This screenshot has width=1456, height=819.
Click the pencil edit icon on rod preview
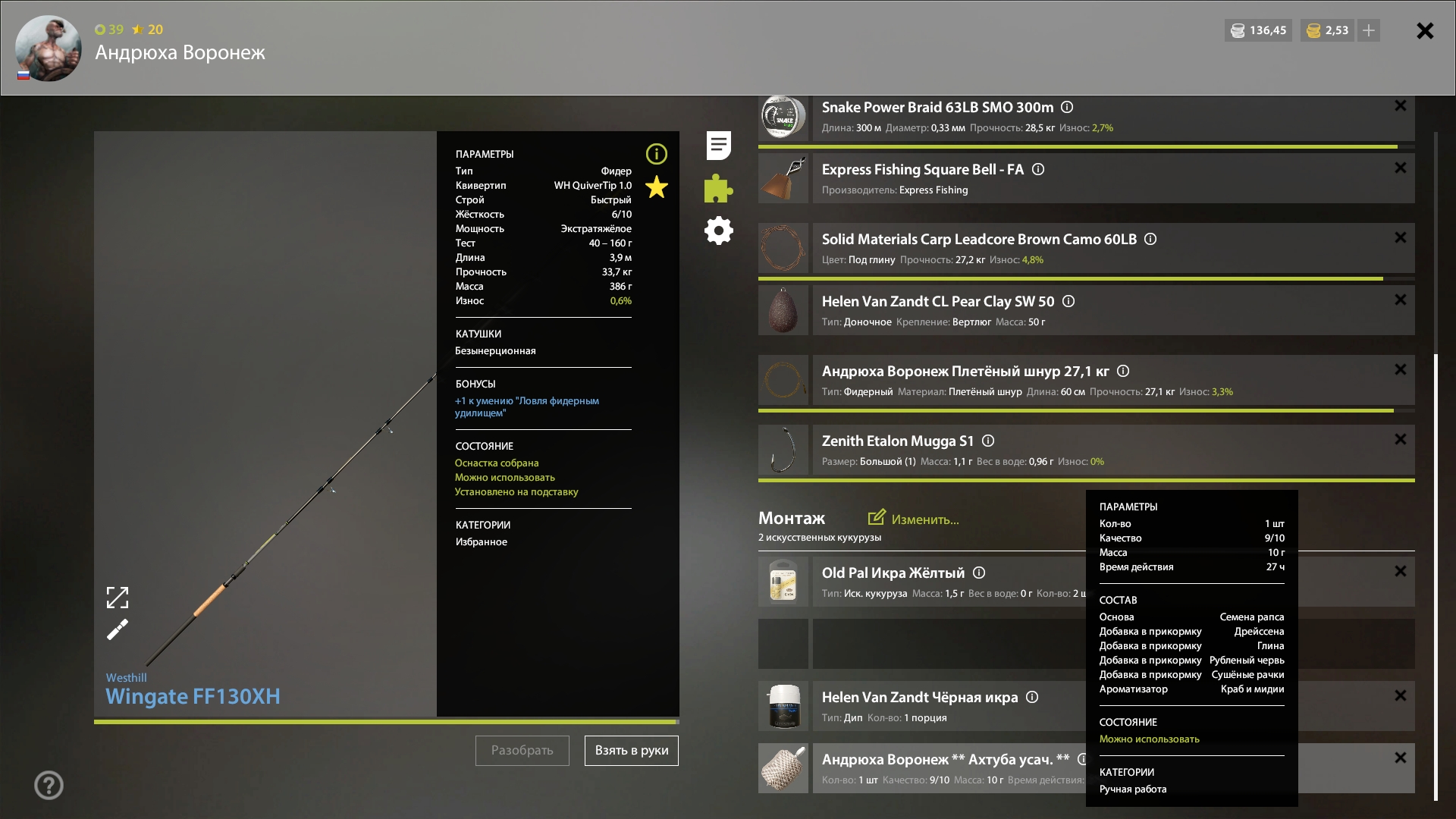pos(118,630)
